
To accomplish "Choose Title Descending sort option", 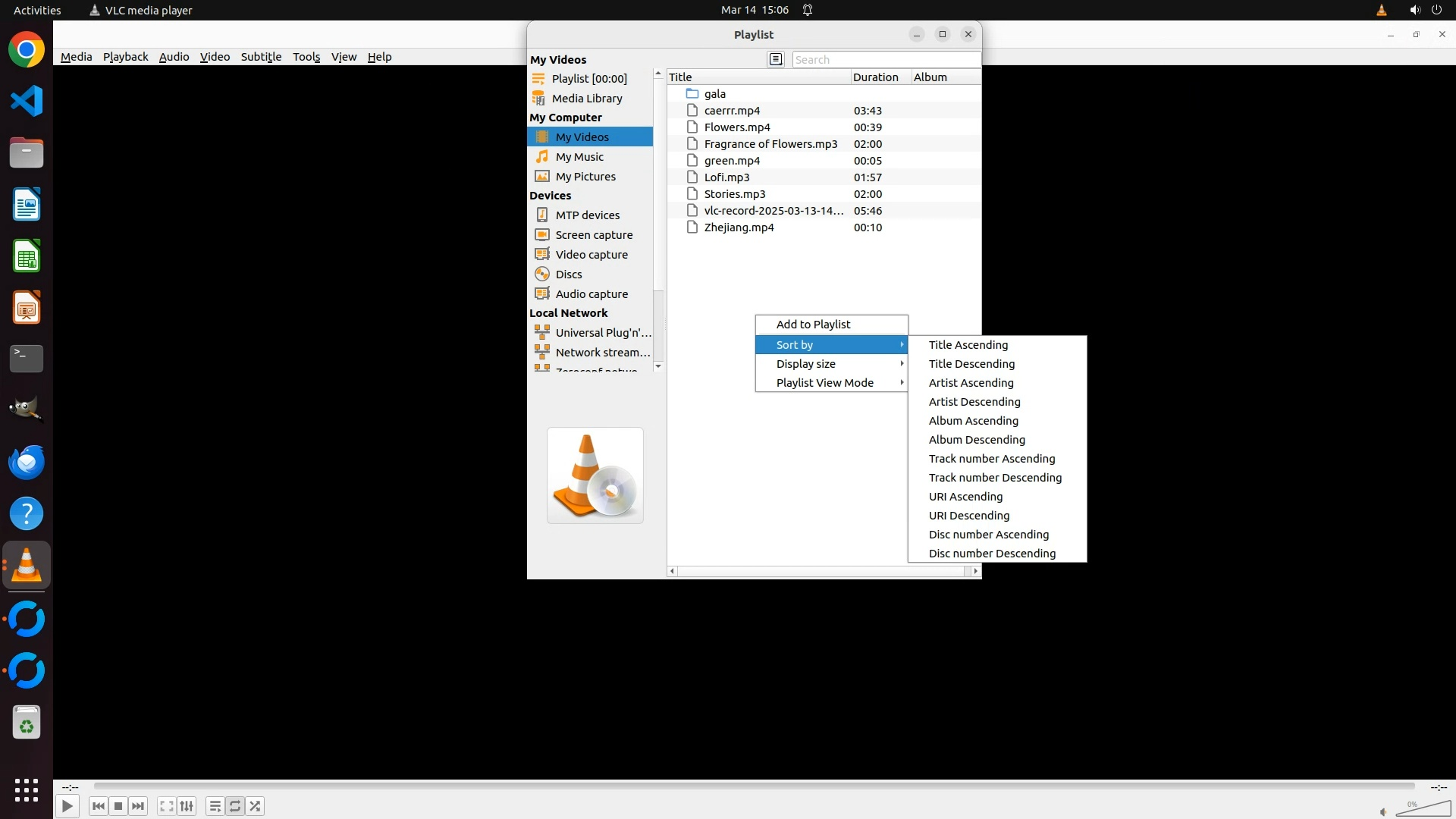I will (x=971, y=364).
